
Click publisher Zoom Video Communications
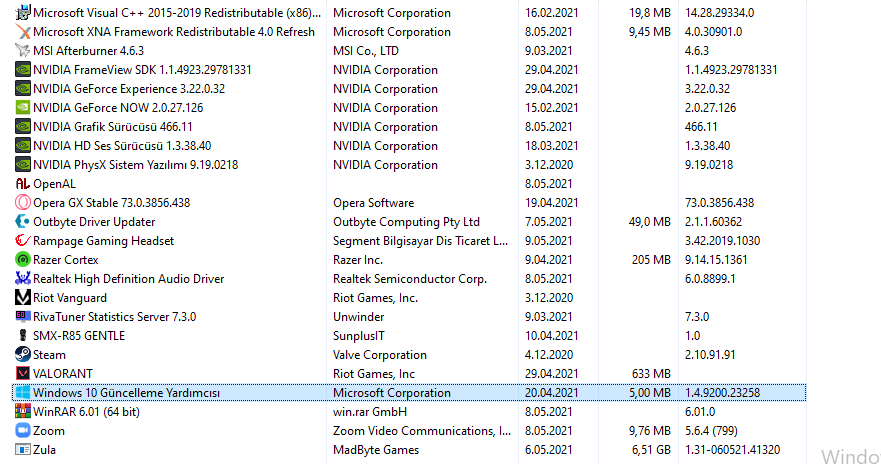pos(422,430)
